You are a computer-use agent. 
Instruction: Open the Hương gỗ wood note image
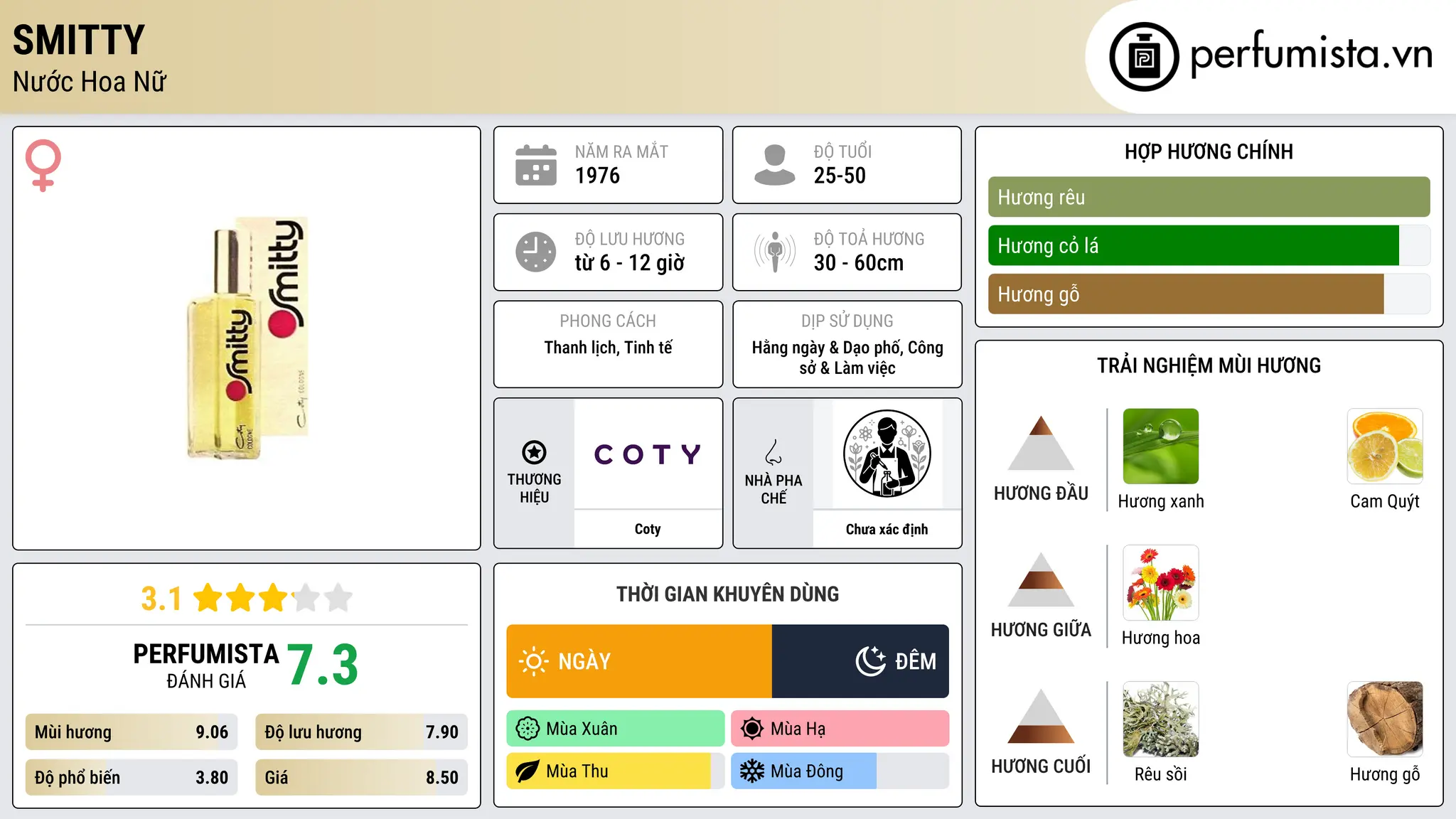point(1385,719)
